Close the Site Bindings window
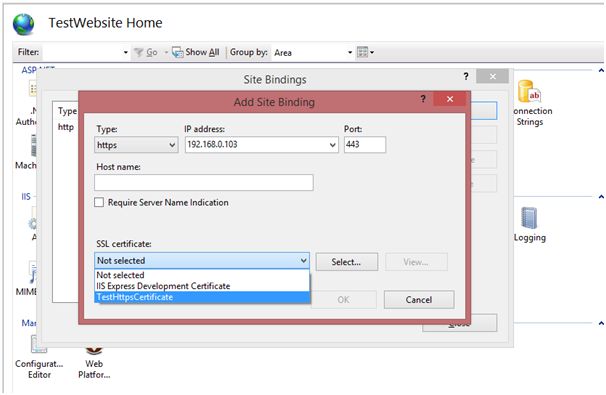The height and width of the screenshot is (395, 606). click(492, 77)
